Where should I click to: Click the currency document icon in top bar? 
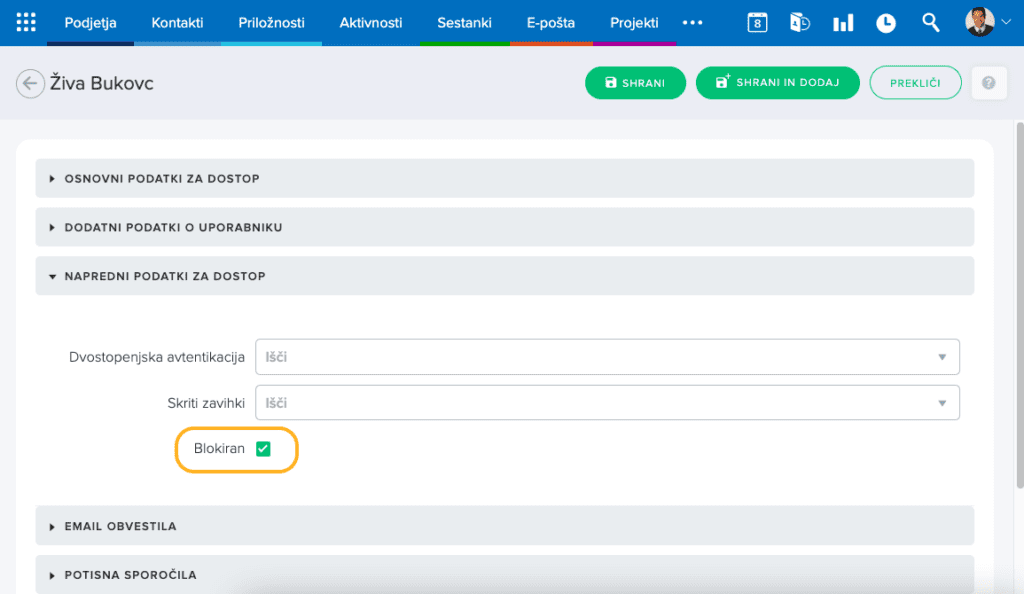(x=800, y=22)
